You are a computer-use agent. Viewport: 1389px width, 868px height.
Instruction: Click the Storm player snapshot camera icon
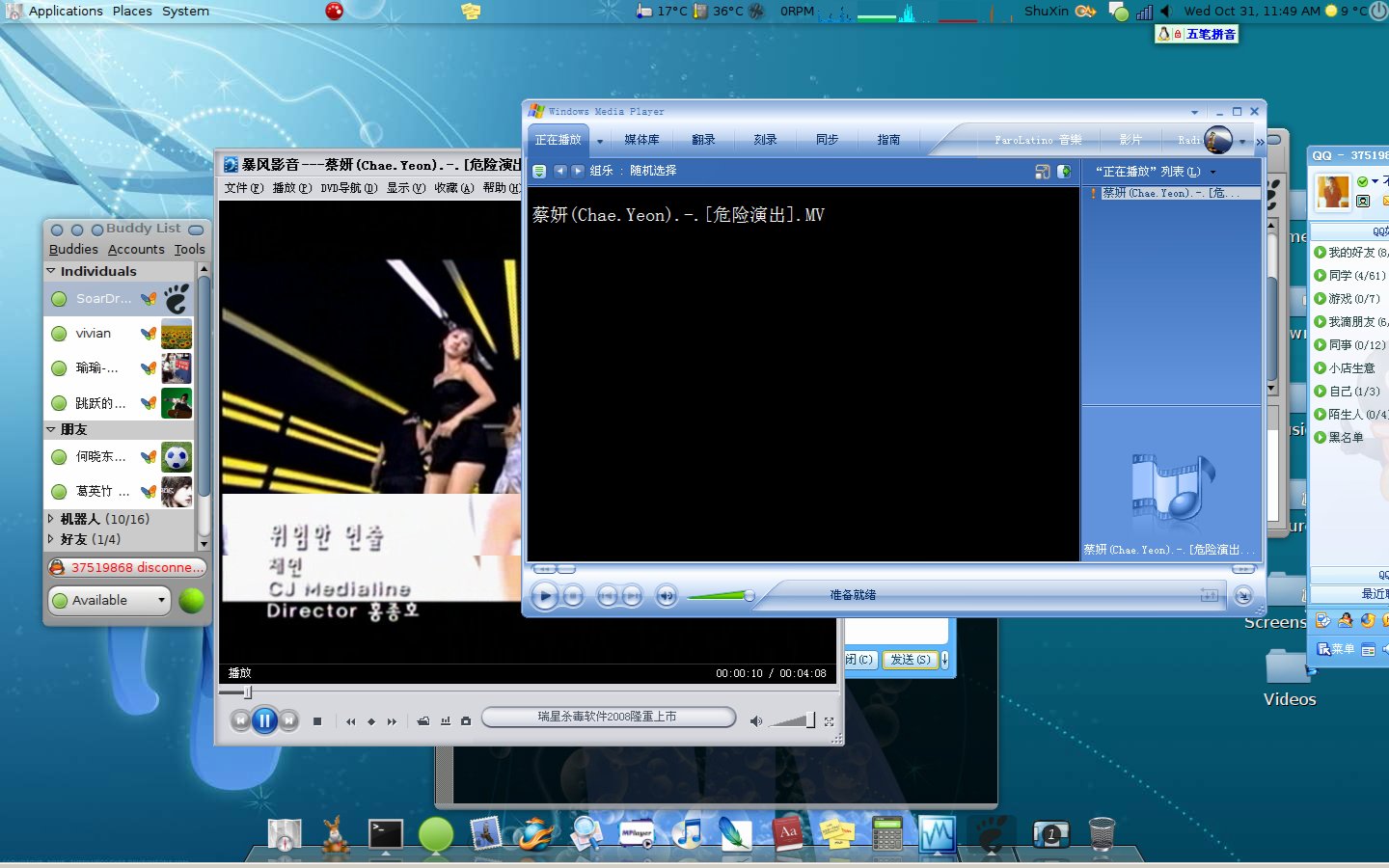466,721
